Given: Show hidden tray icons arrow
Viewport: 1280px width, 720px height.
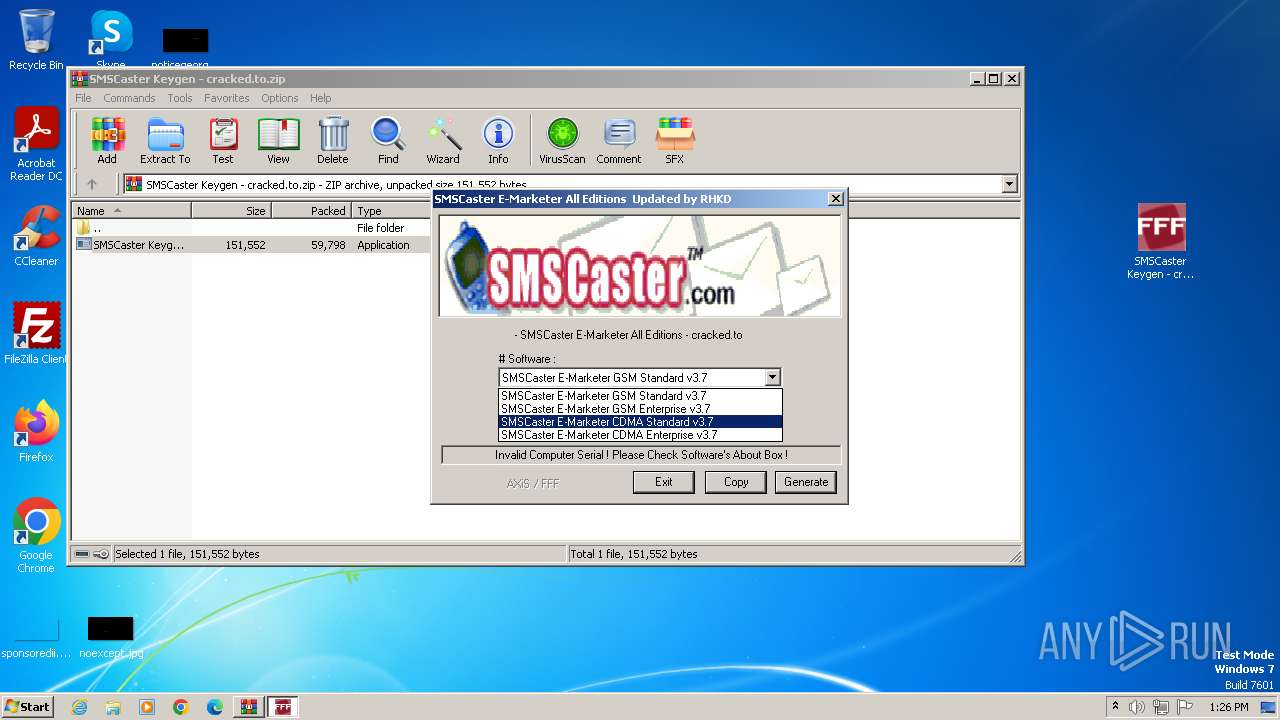Looking at the screenshot, I should [x=1115, y=706].
